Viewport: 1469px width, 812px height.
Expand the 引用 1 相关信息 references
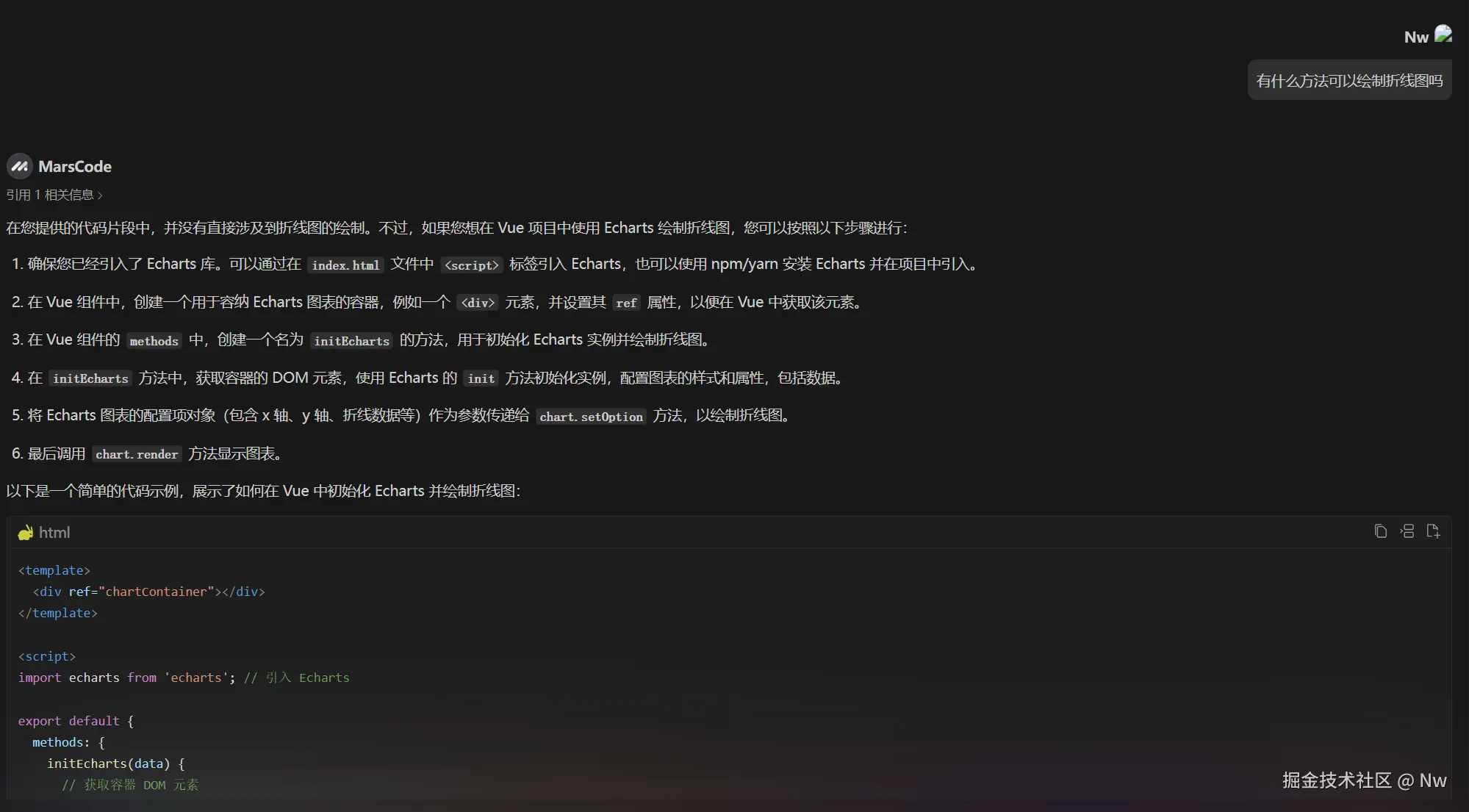click(50, 195)
